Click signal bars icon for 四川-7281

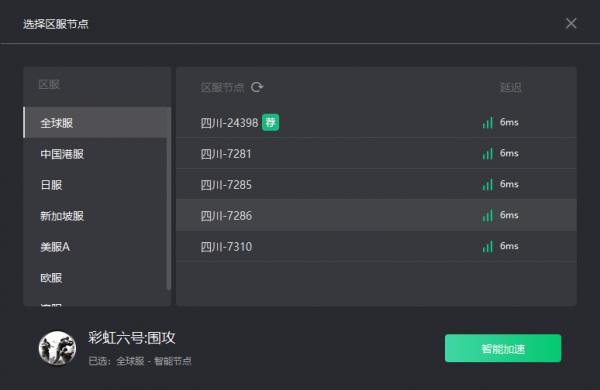[488, 153]
